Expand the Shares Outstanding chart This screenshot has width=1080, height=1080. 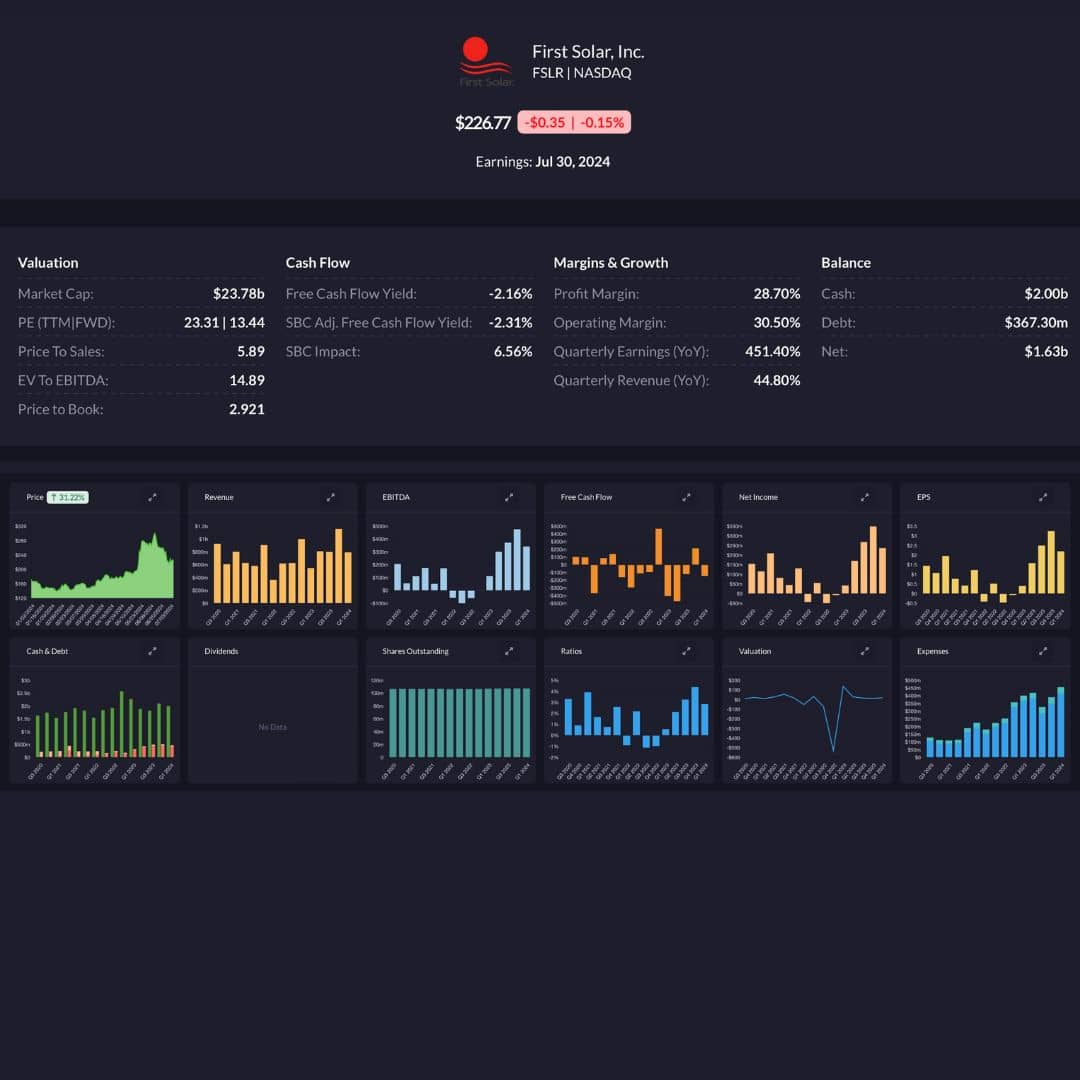pyautogui.click(x=509, y=651)
